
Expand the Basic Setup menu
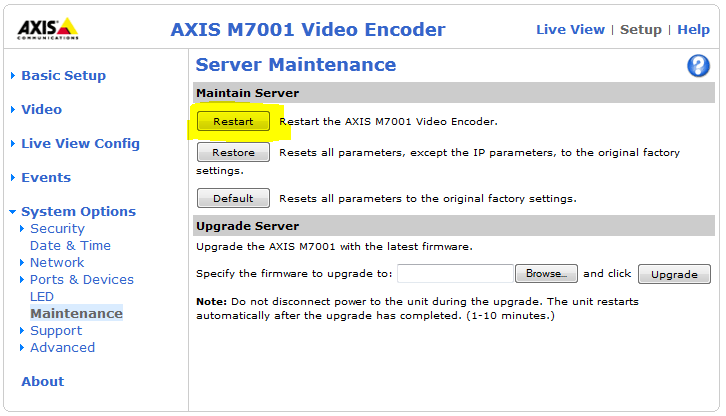click(x=63, y=75)
